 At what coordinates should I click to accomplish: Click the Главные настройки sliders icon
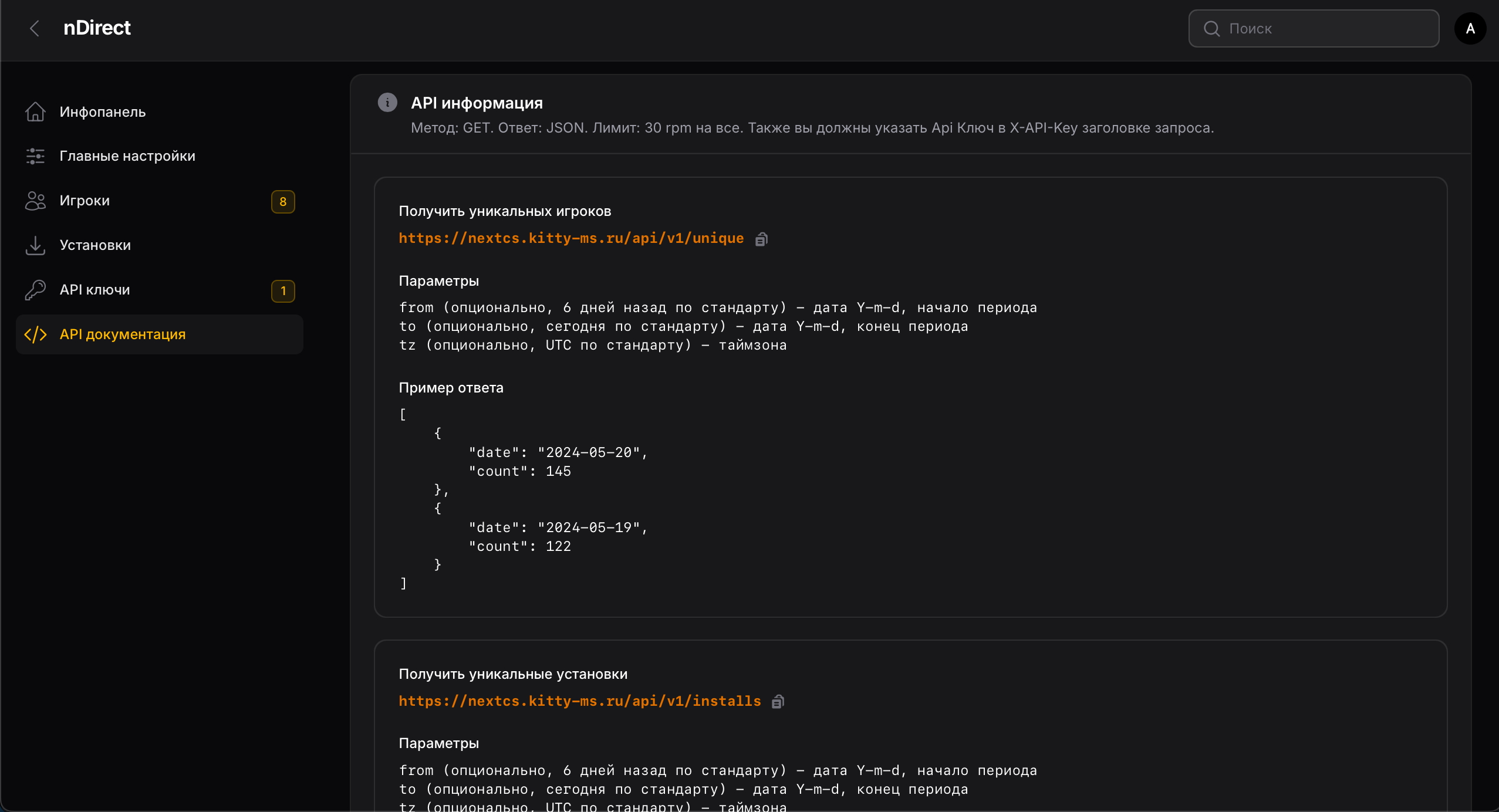pyautogui.click(x=35, y=156)
